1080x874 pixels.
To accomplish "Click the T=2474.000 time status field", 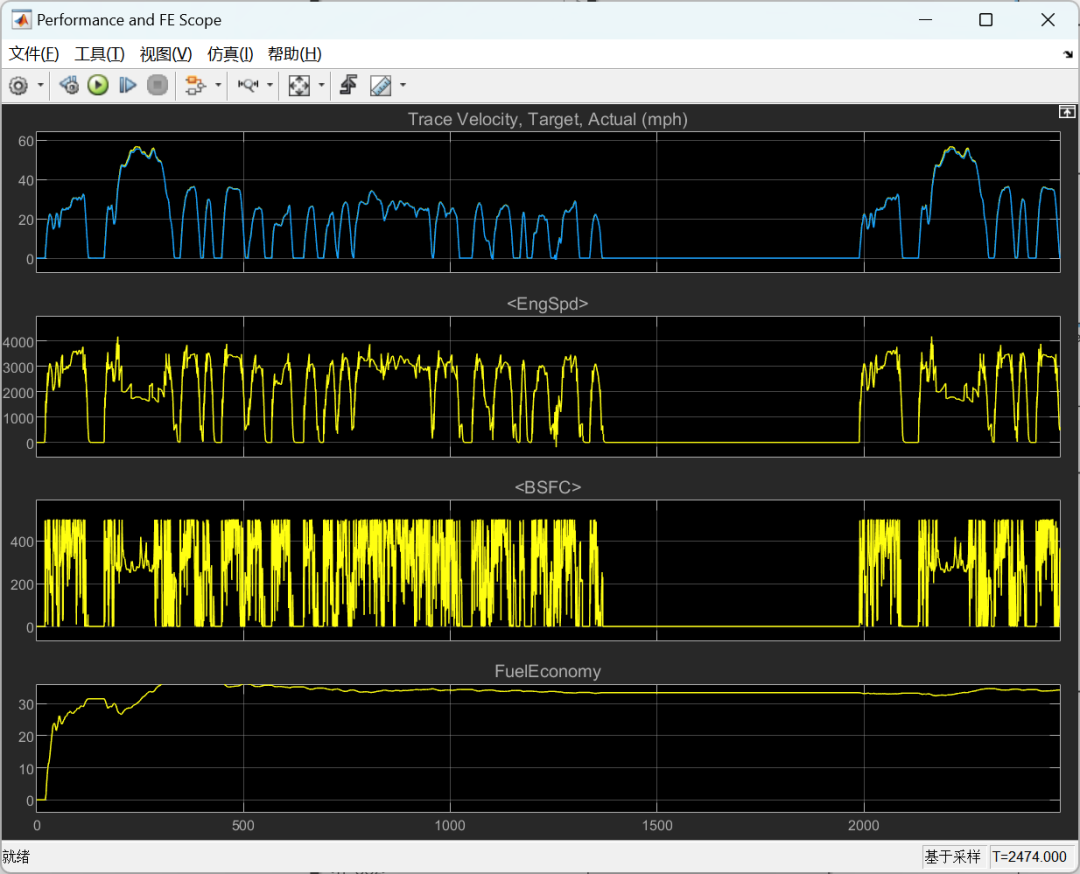I will click(1029, 857).
